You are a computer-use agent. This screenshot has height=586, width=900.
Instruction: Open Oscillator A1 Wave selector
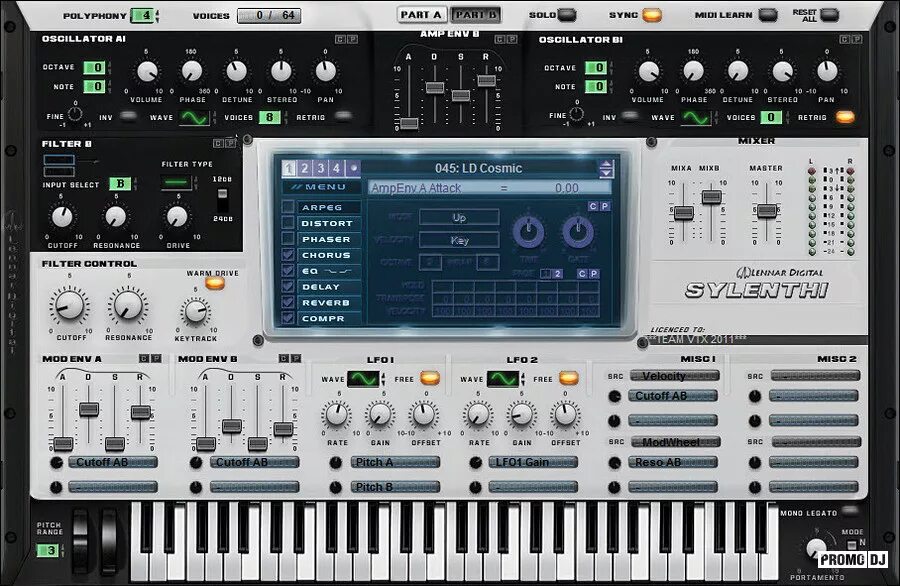coord(194,118)
